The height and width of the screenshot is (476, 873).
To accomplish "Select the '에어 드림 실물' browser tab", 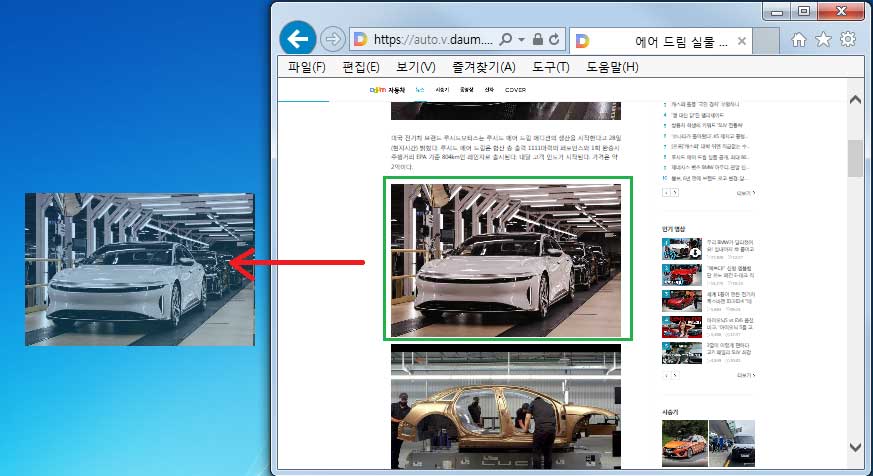I will point(660,41).
